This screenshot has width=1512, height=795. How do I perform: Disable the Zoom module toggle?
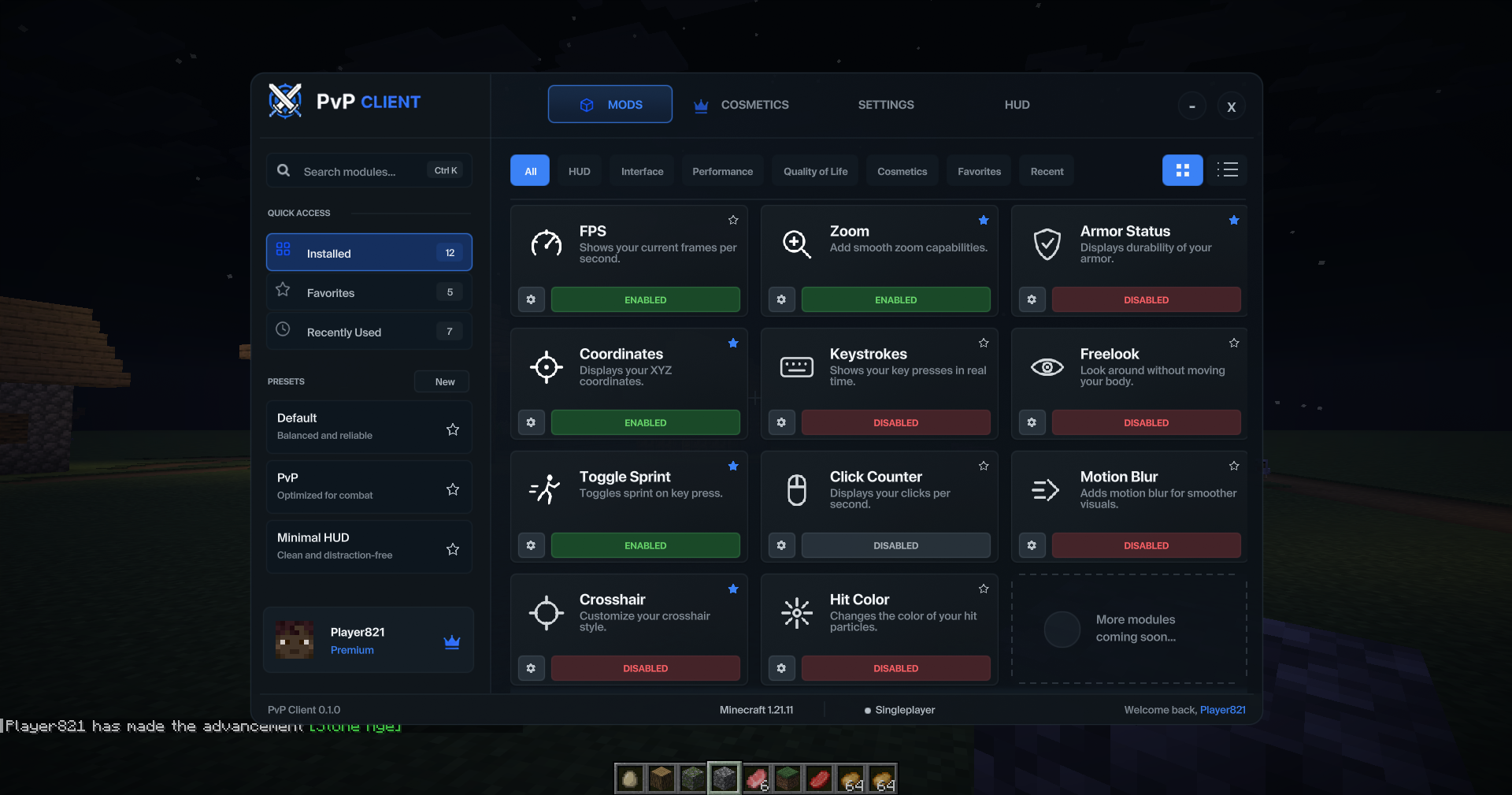pyautogui.click(x=896, y=299)
